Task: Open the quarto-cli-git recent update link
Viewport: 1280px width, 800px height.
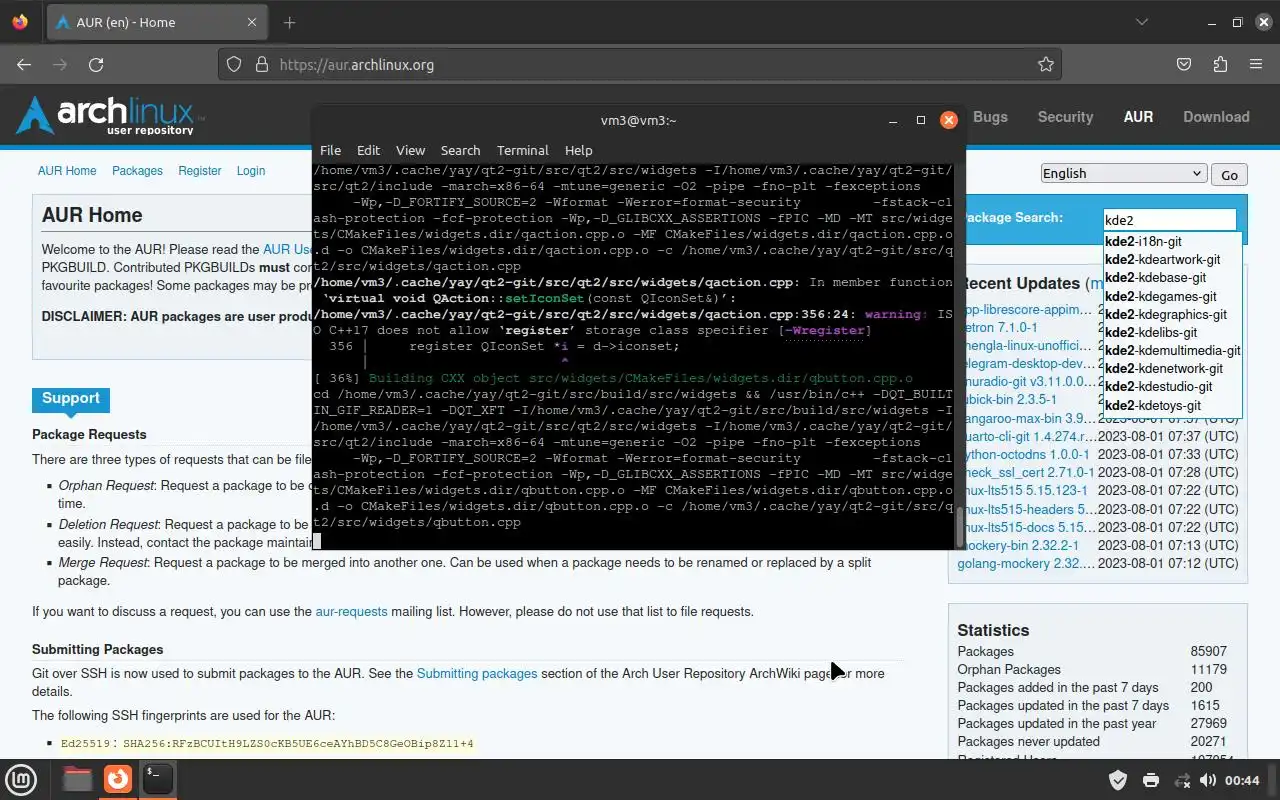Action: tap(1026, 436)
